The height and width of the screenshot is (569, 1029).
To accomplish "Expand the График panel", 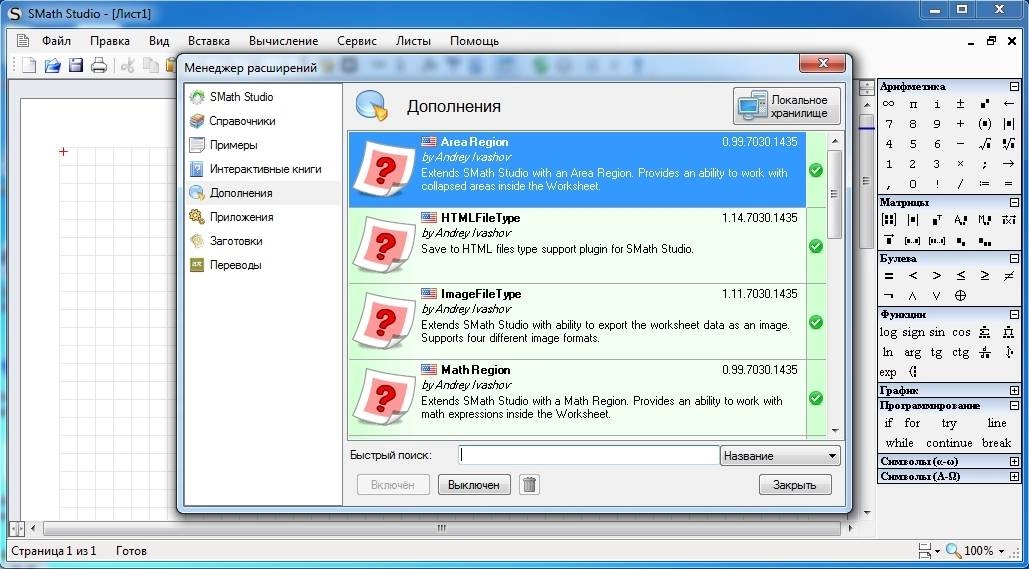I will 1015,390.
